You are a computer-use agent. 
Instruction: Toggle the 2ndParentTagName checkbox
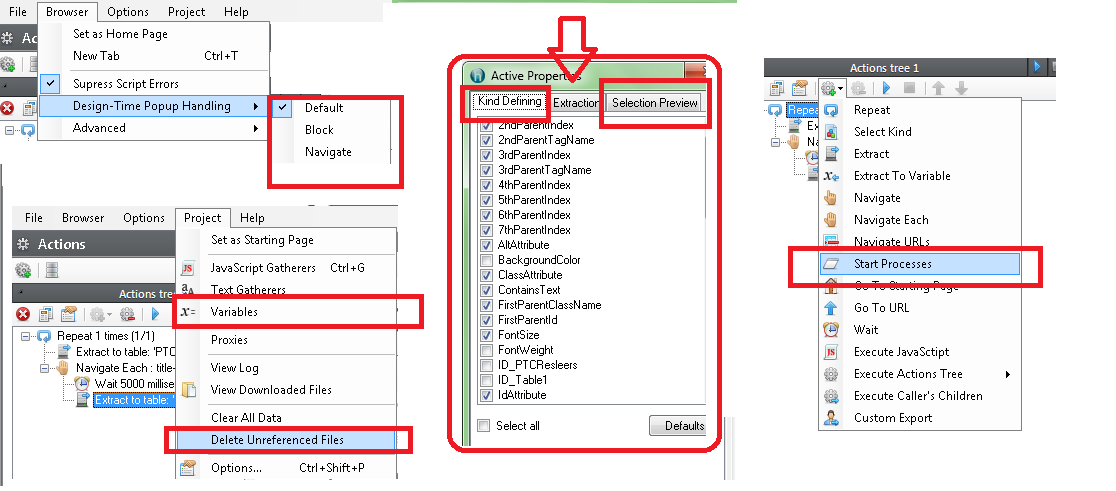tap(486, 140)
